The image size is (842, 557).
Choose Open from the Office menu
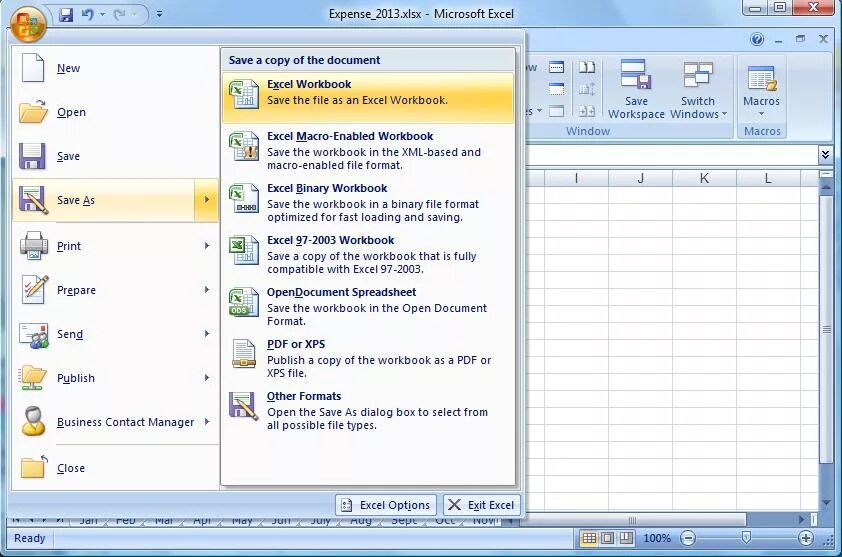click(x=115, y=112)
